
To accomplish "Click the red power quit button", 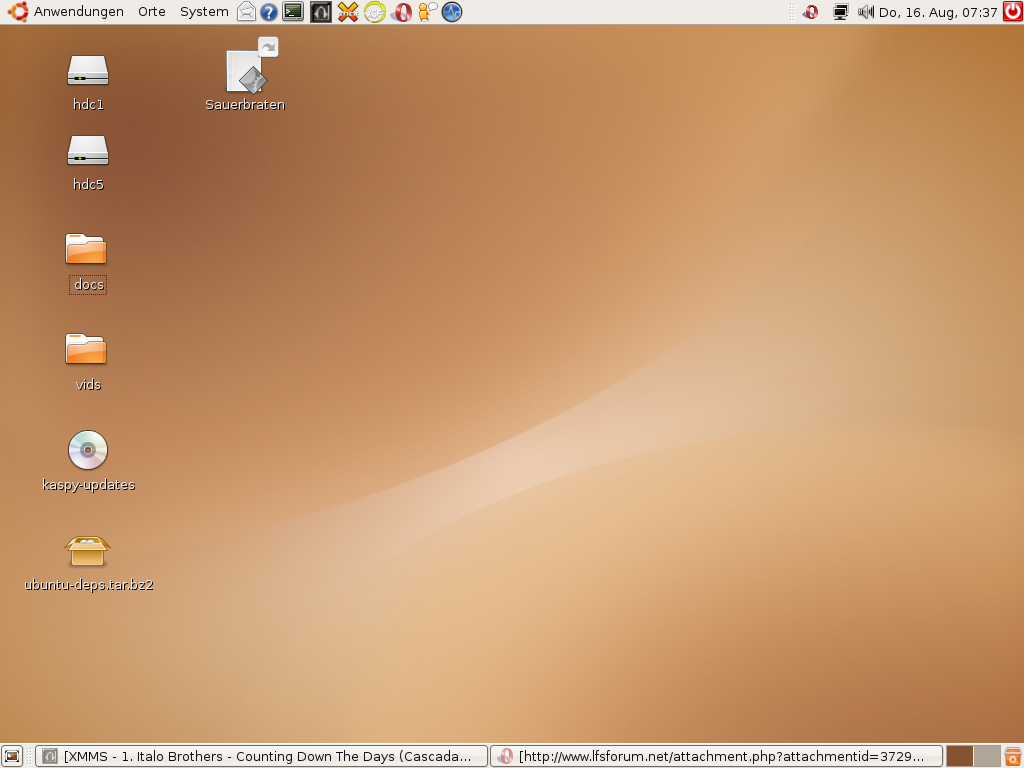I will pyautogui.click(x=1013, y=12).
